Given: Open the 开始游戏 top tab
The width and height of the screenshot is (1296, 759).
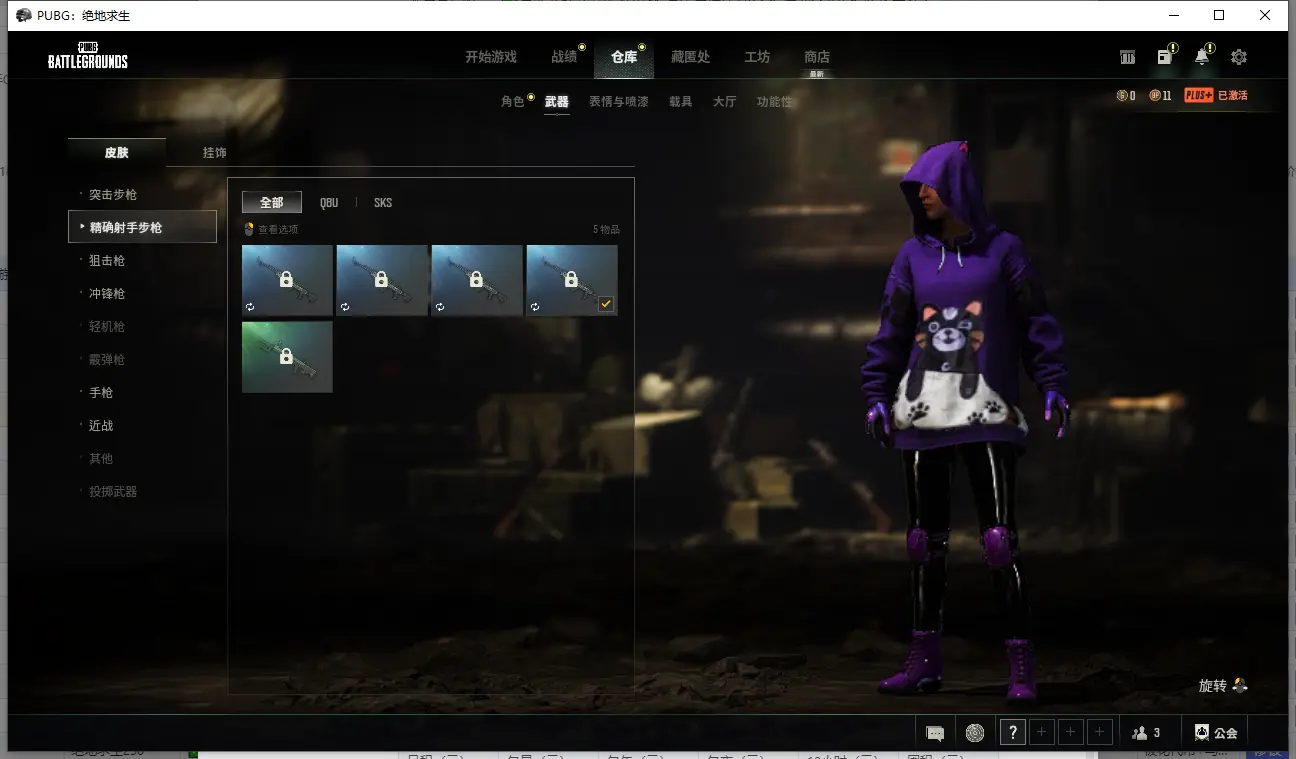Looking at the screenshot, I should coord(491,57).
